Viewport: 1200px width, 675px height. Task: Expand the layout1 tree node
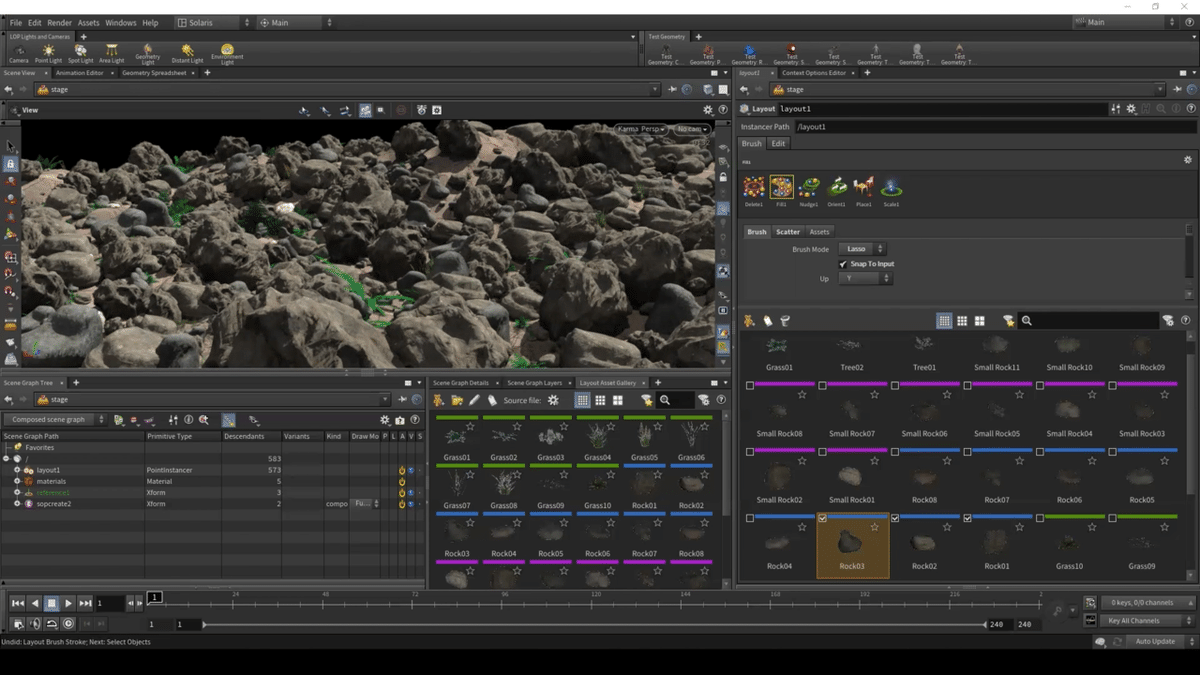(x=17, y=470)
